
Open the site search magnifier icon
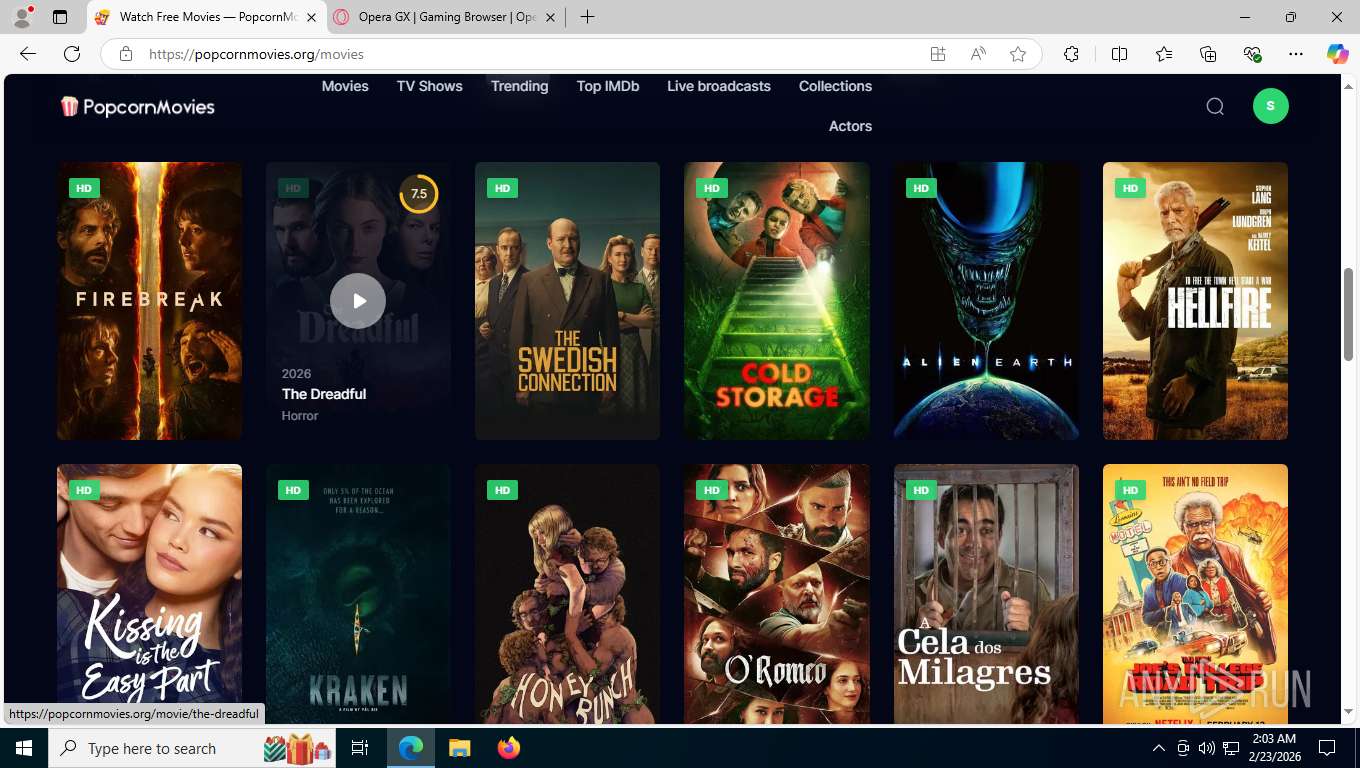click(1215, 106)
